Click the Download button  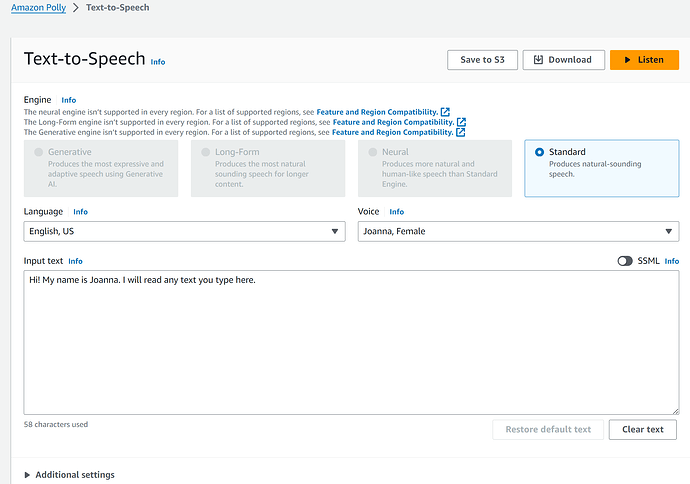[563, 60]
